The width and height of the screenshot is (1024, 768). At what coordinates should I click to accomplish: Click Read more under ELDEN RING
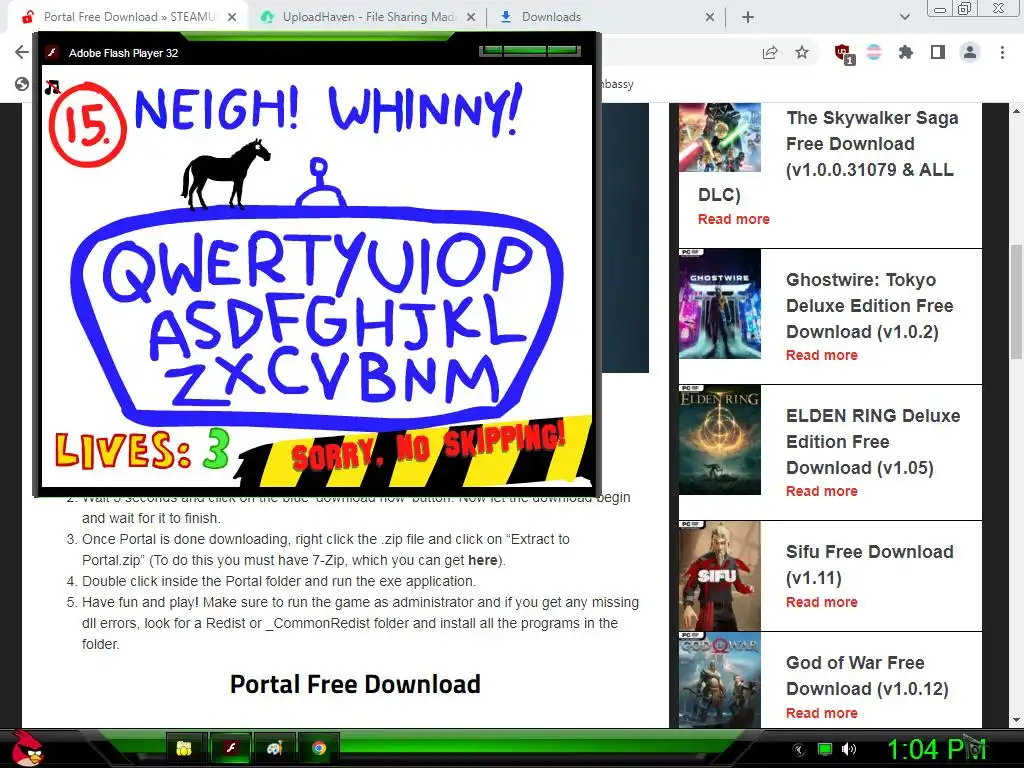tap(822, 491)
